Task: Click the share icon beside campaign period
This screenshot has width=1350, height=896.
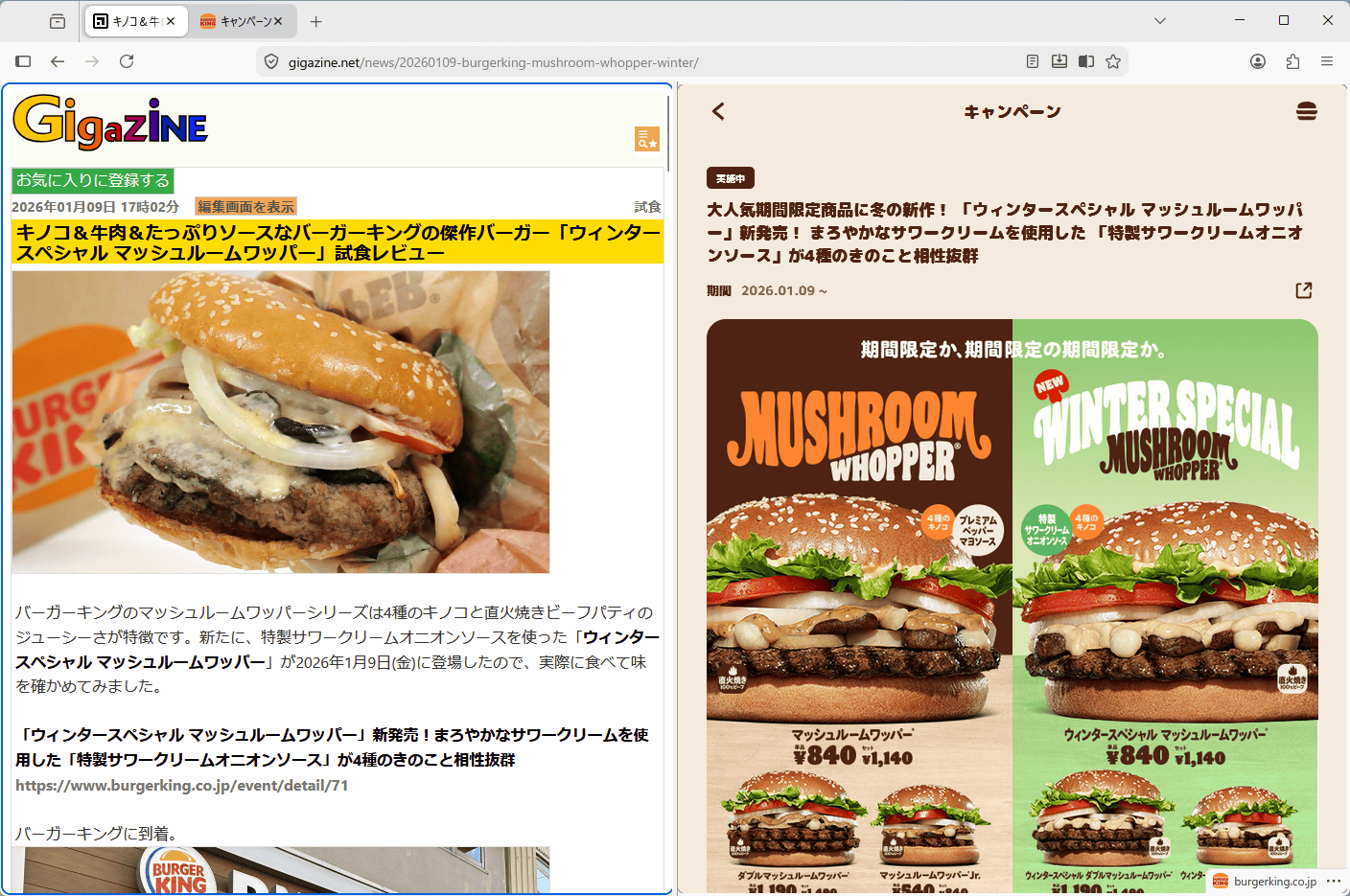Action: (1303, 290)
